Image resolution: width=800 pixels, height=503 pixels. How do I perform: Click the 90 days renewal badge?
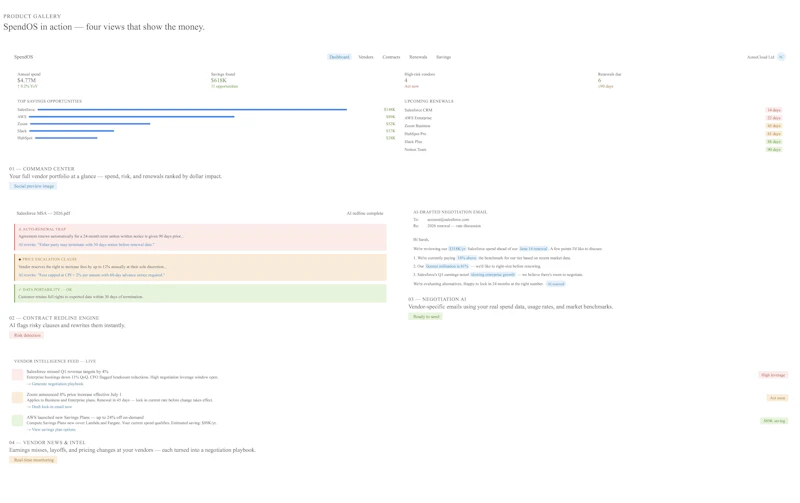(773, 149)
